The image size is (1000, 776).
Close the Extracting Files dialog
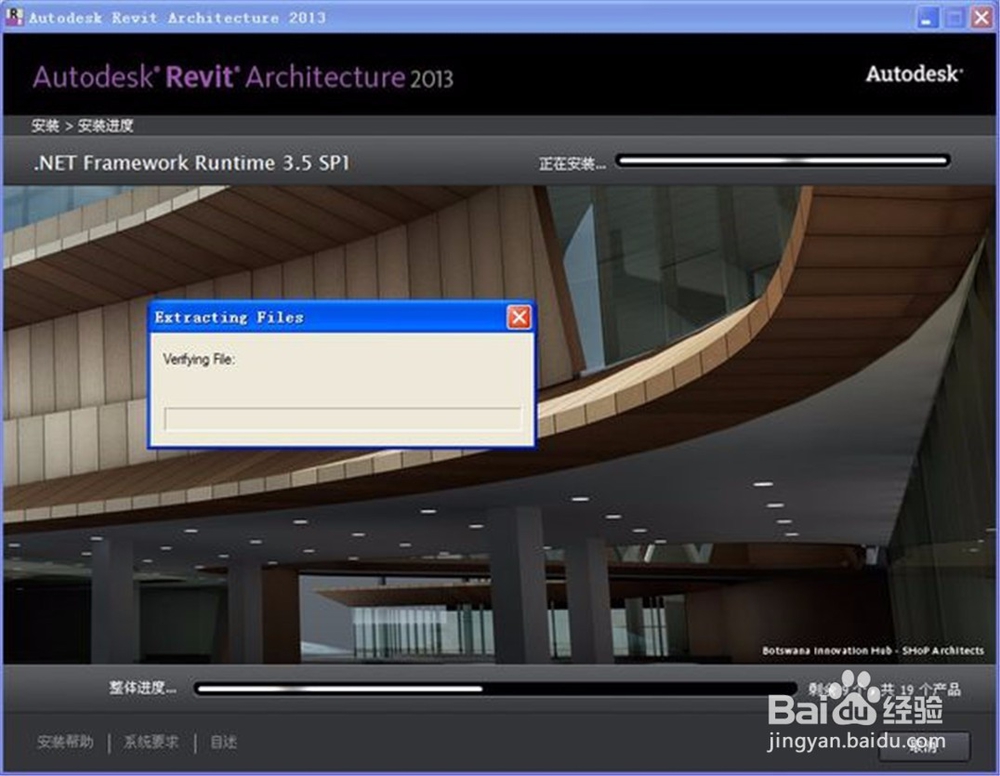pos(518,317)
